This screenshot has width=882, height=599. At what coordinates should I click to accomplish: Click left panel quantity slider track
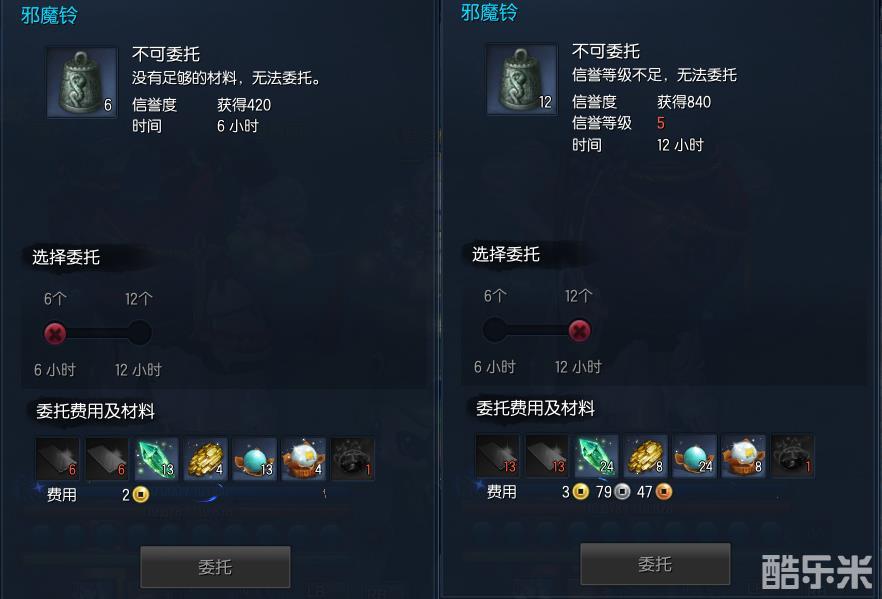click(97, 334)
